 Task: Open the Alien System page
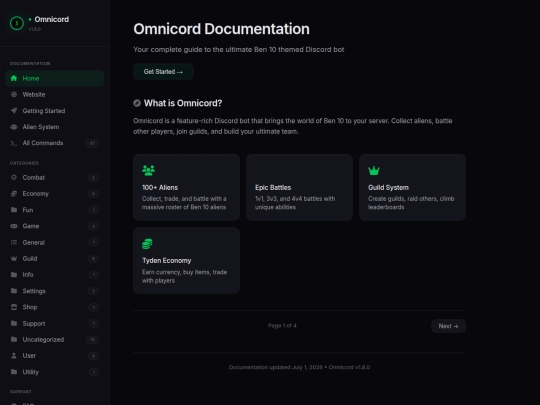click(54, 127)
